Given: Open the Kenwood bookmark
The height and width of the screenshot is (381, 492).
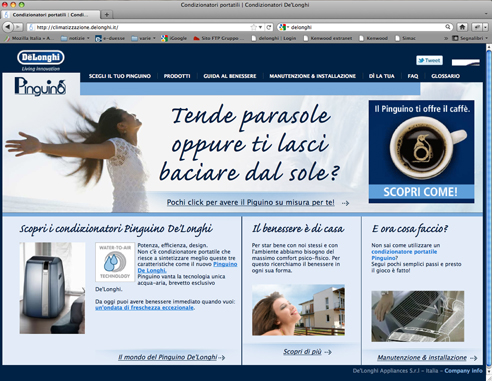Looking at the screenshot, I should (373, 38).
